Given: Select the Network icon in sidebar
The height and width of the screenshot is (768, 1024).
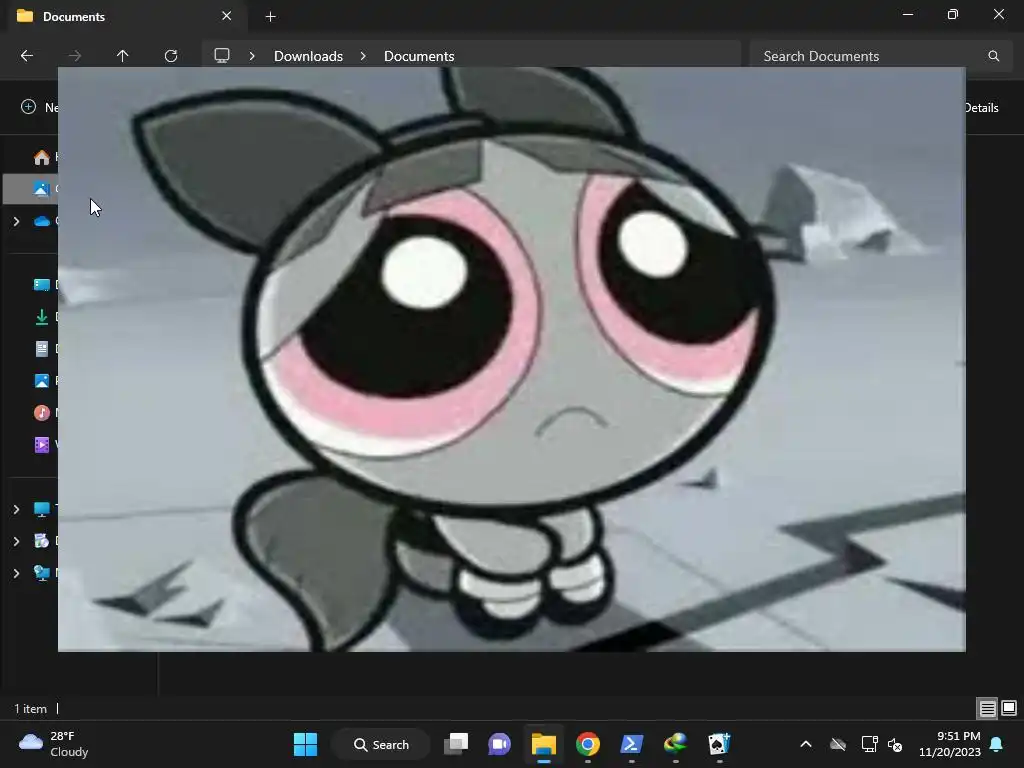Looking at the screenshot, I should coord(42,573).
